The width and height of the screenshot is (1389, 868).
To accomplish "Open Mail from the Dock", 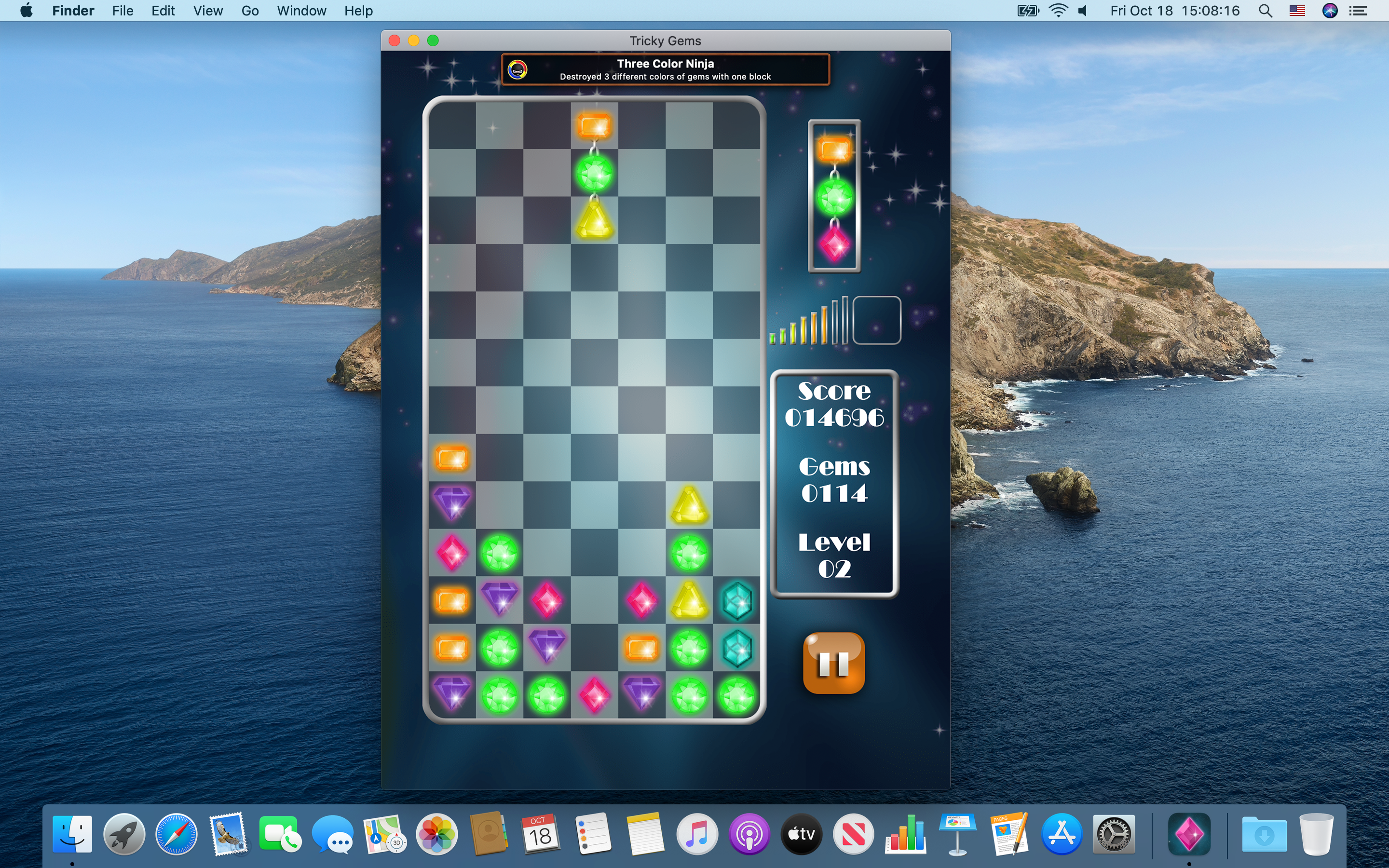I will (x=229, y=834).
